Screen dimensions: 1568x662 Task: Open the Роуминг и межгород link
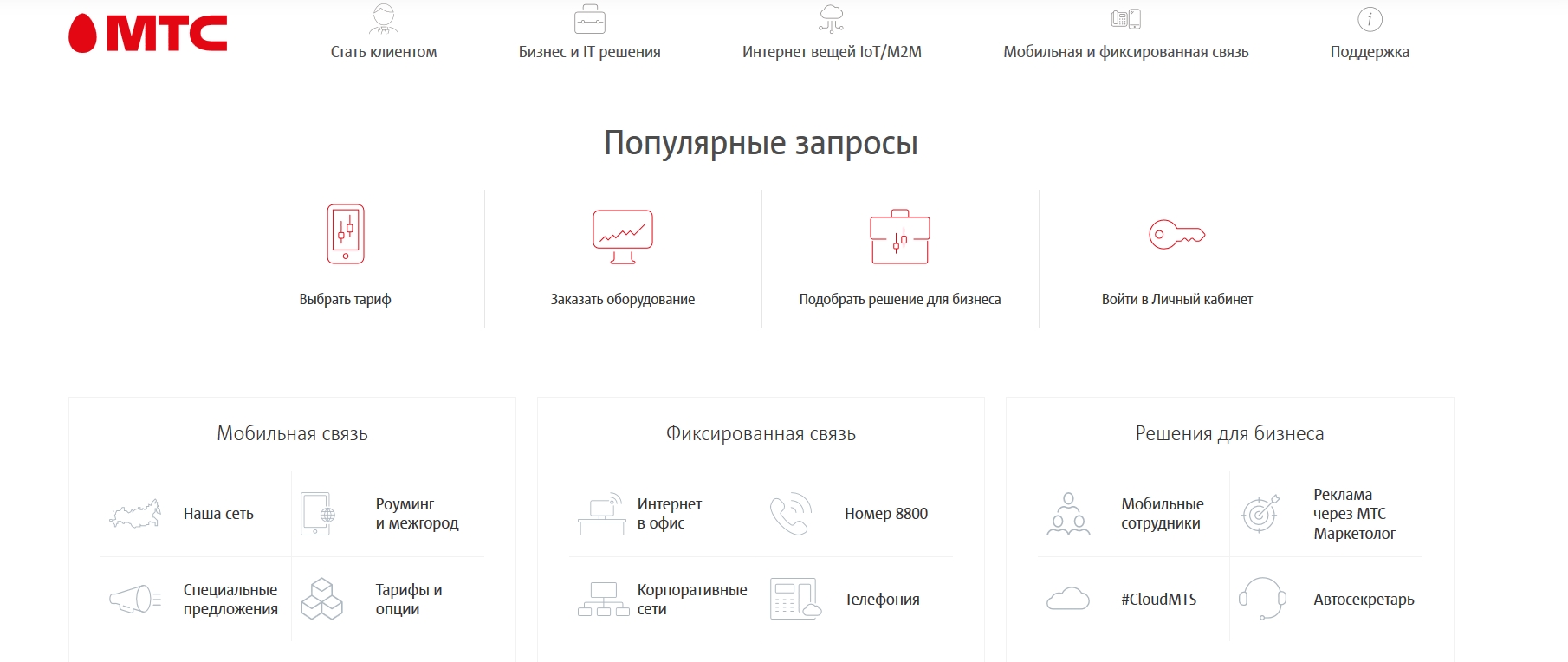pyautogui.click(x=417, y=514)
